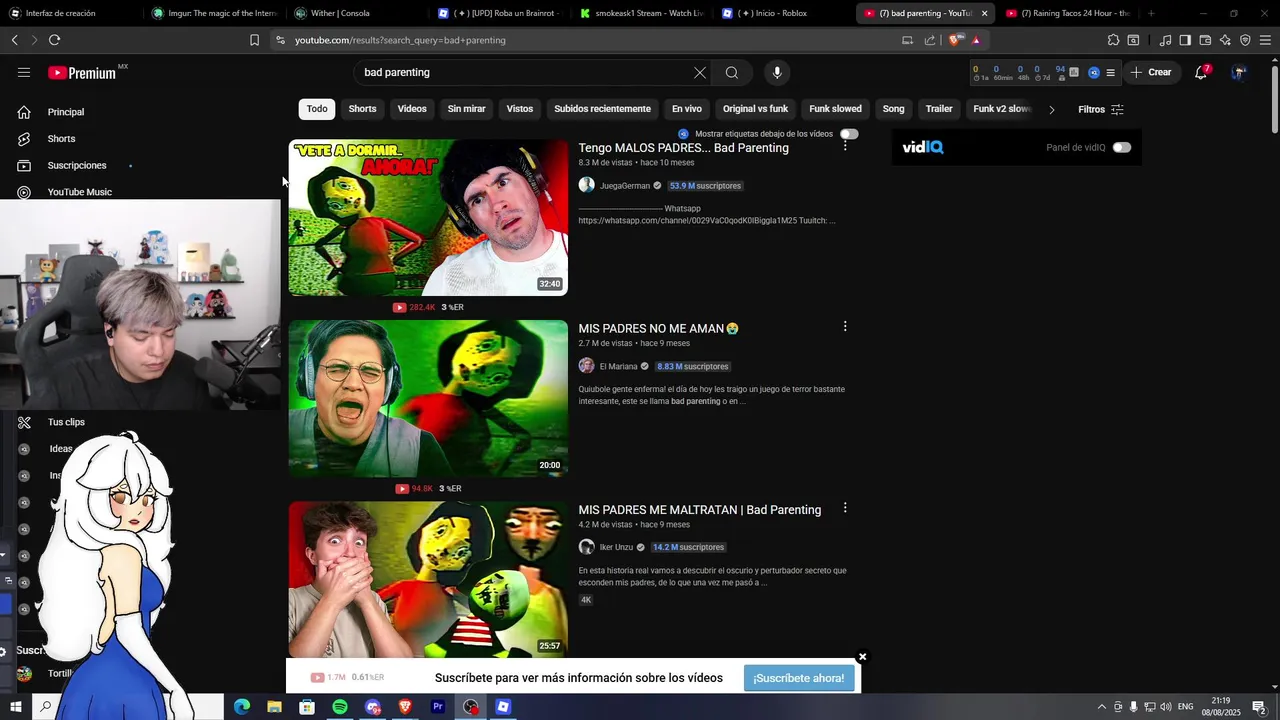
Task: Start voice search with microphone icon
Action: (777, 72)
